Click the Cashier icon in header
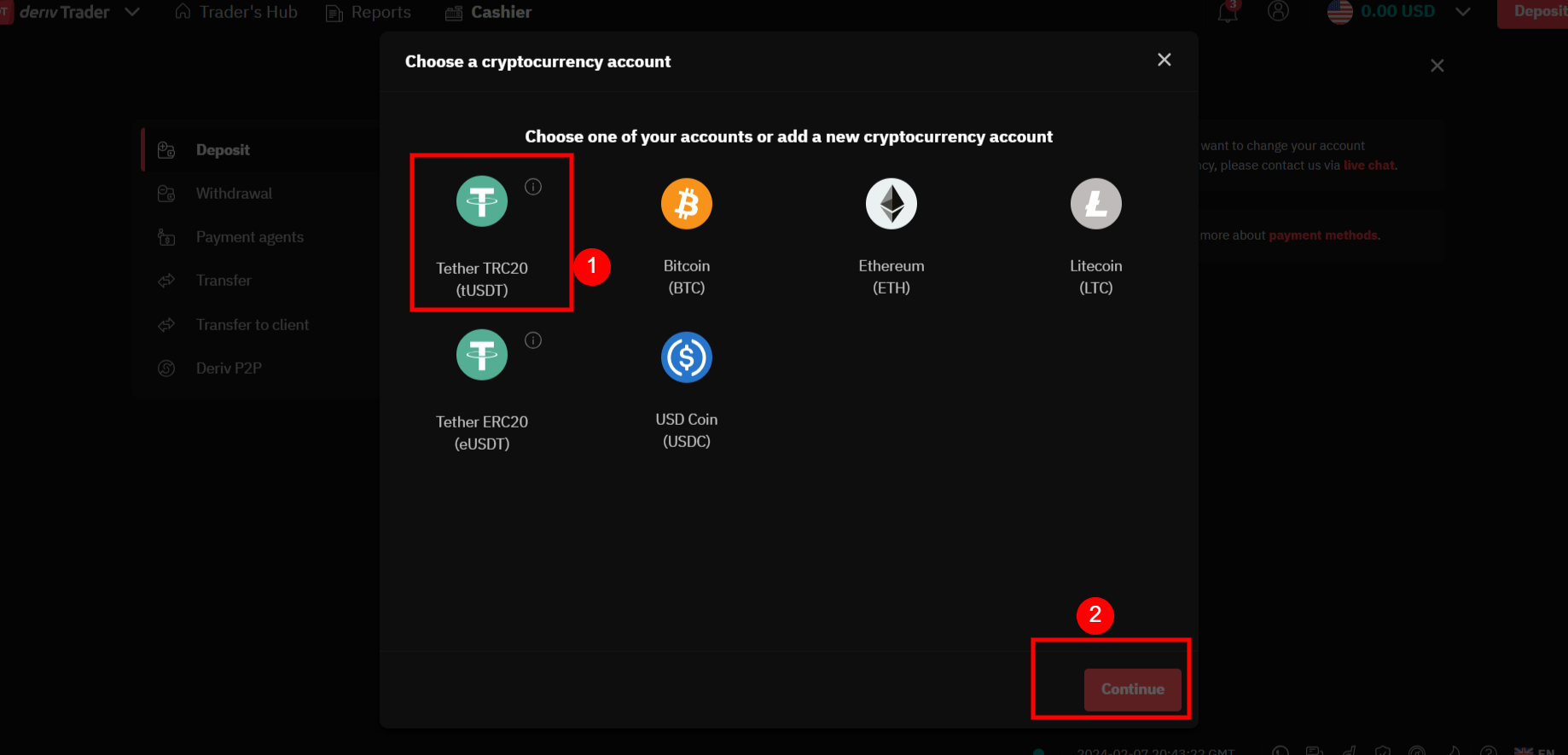Image resolution: width=1568 pixels, height=755 pixels. pyautogui.click(x=454, y=13)
